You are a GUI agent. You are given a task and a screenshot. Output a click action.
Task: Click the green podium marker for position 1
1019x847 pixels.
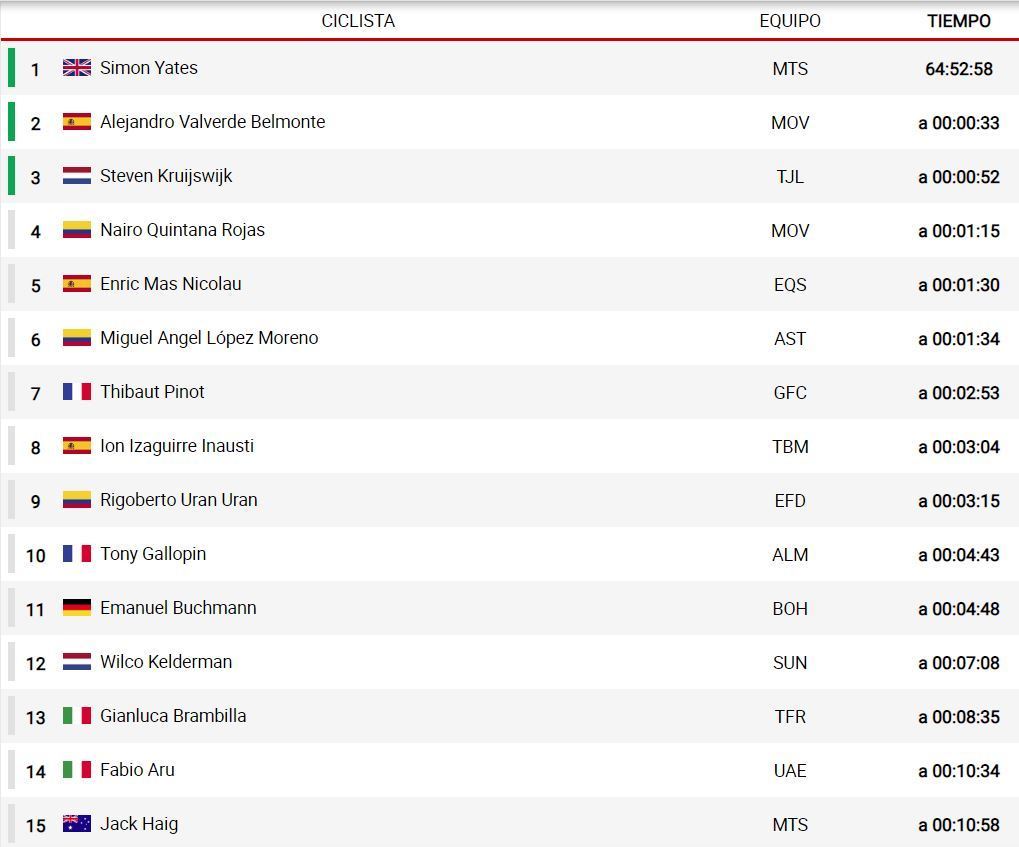11,68
